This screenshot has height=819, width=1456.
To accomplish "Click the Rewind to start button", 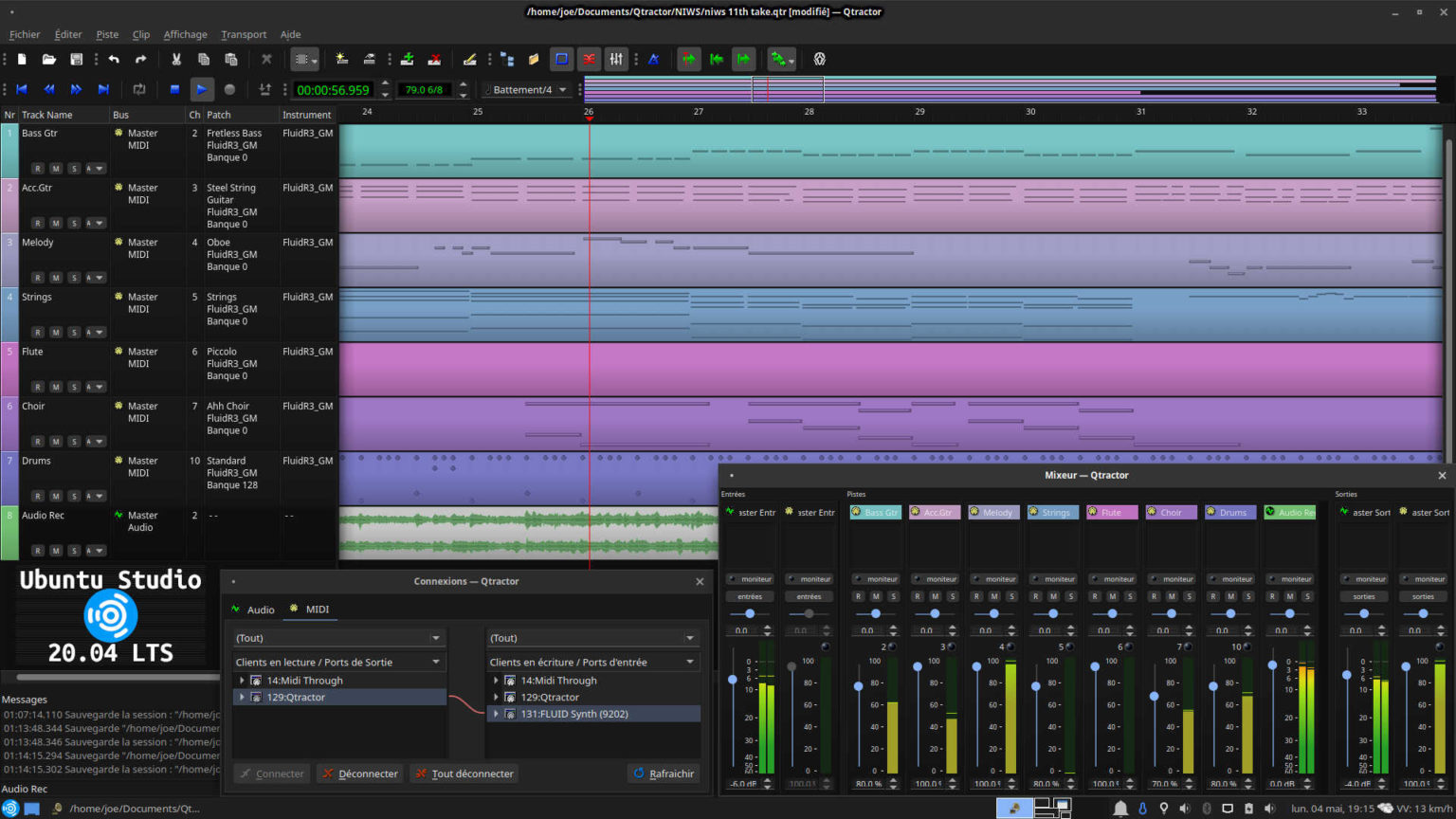I will 22,89.
